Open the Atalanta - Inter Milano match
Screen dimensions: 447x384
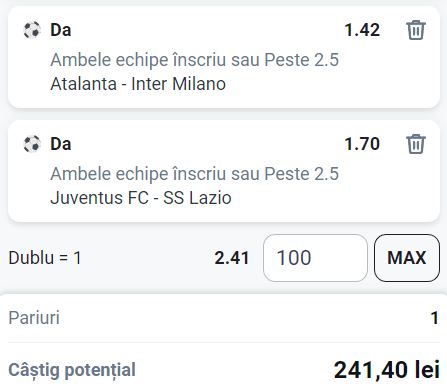(x=138, y=84)
